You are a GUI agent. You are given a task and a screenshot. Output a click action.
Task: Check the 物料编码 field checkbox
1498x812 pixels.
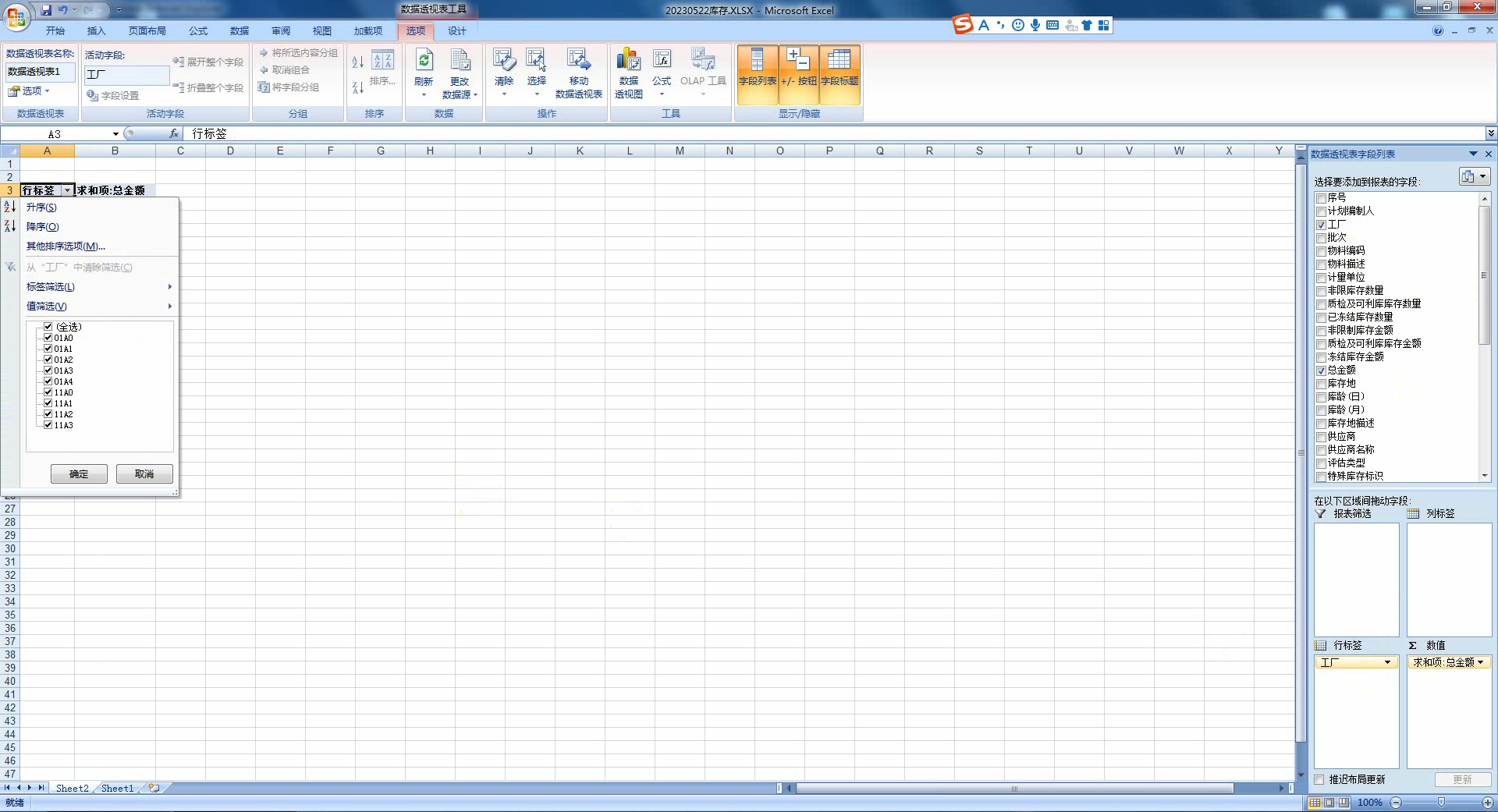[x=1321, y=251]
